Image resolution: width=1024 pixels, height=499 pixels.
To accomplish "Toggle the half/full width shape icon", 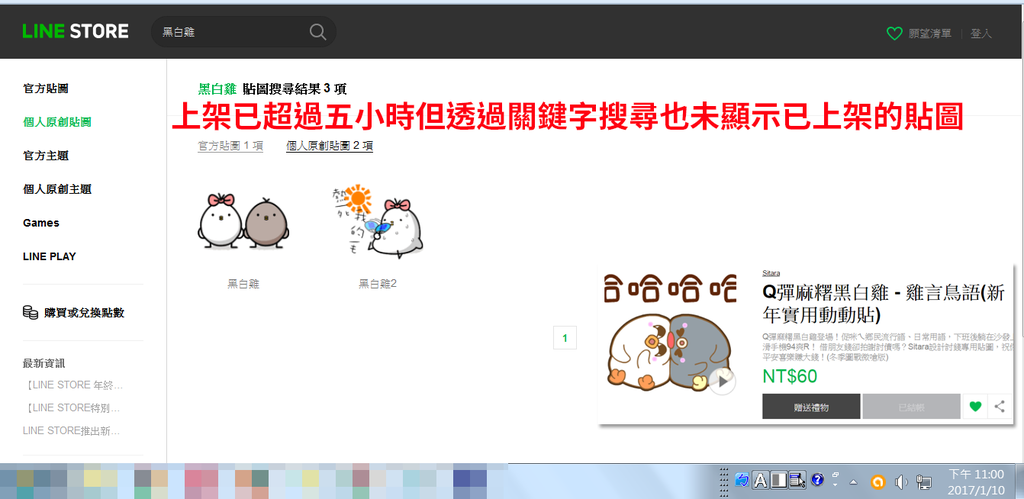I will [779, 481].
